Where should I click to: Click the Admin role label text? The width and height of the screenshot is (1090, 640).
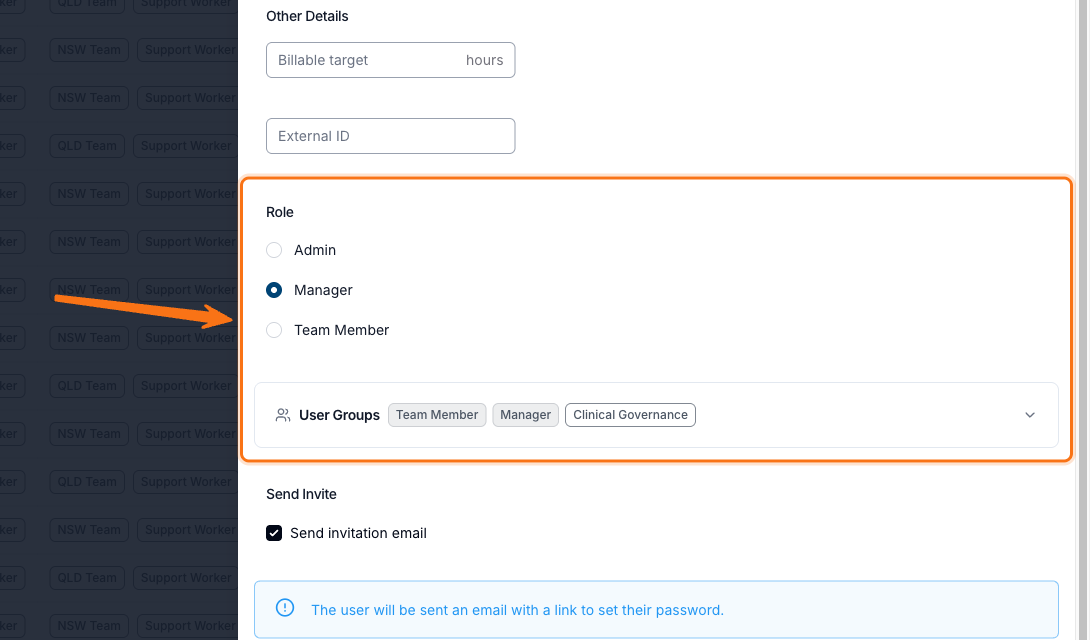(x=315, y=250)
